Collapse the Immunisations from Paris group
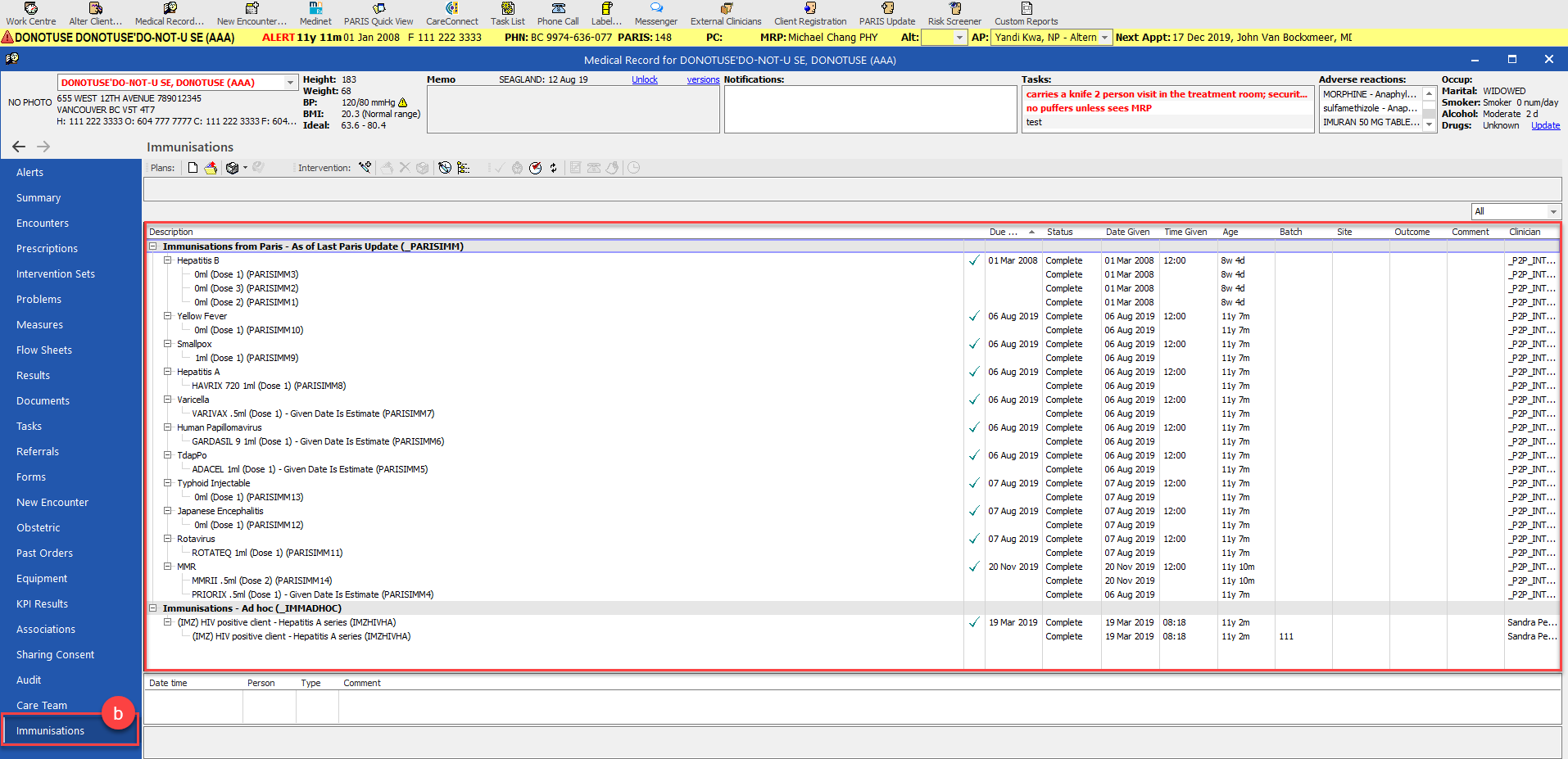 [152, 246]
